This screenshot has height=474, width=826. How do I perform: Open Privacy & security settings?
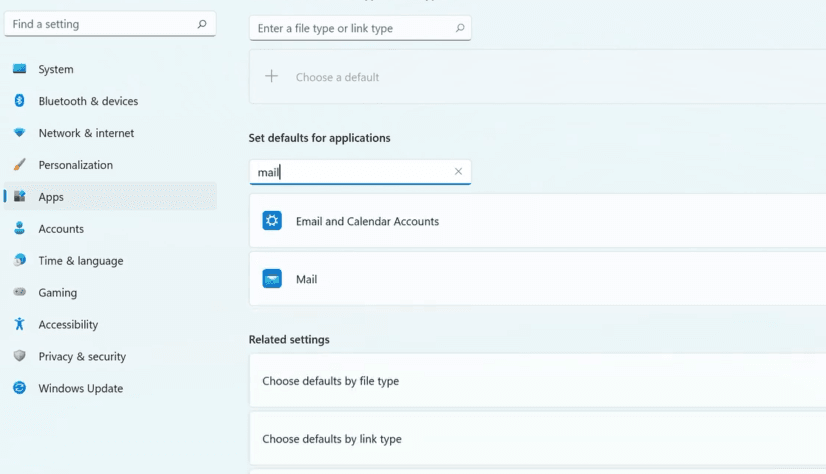pyautogui.click(x=110, y=357)
